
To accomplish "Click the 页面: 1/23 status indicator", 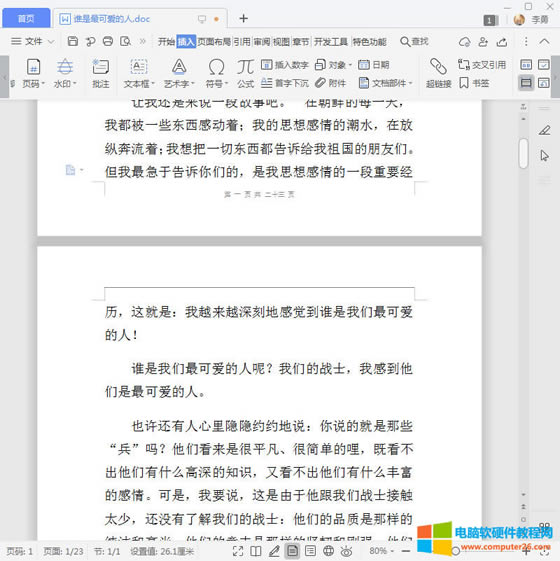I will pos(63,551).
